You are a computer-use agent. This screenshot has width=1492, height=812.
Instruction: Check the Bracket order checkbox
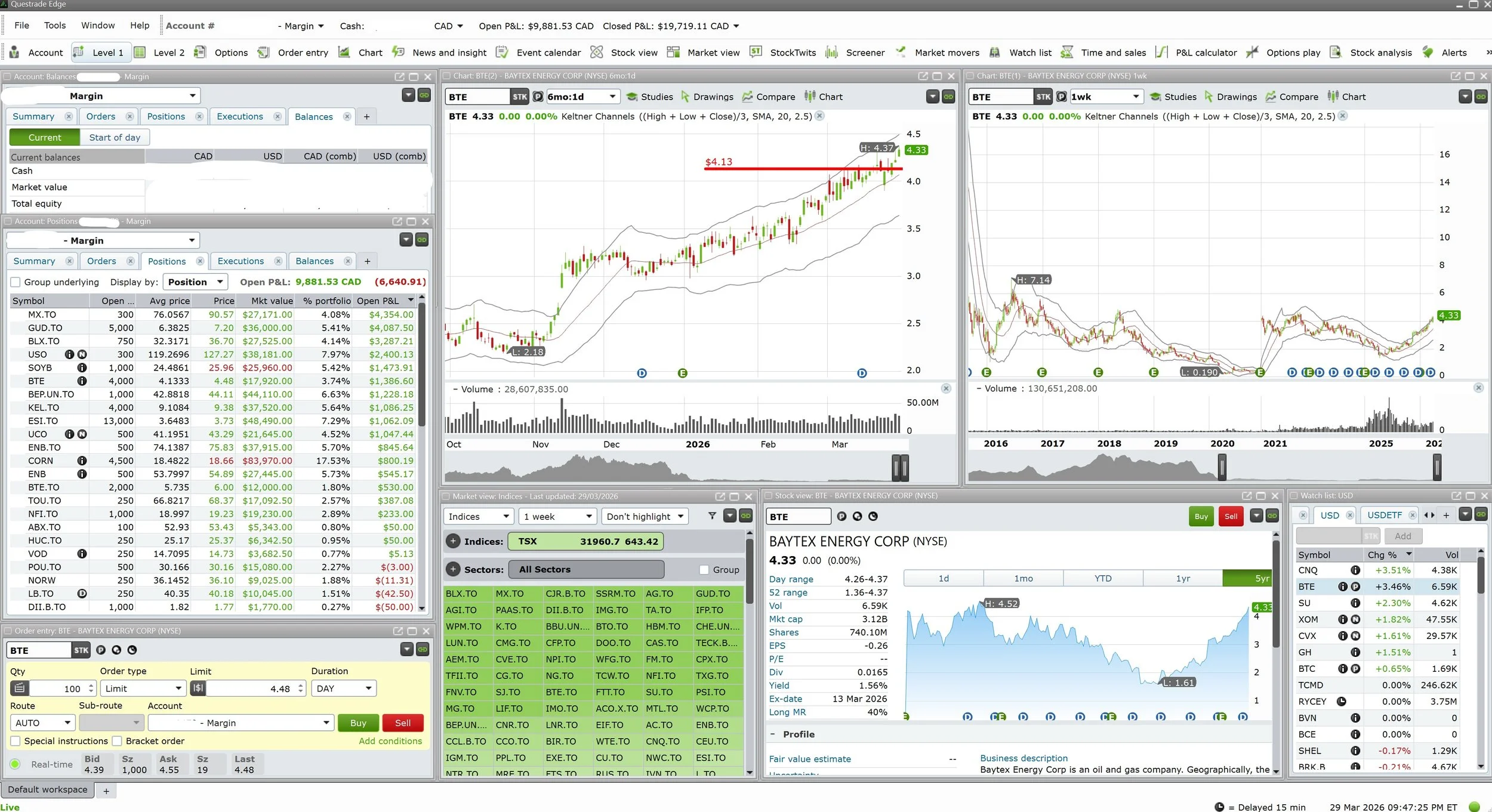point(118,741)
